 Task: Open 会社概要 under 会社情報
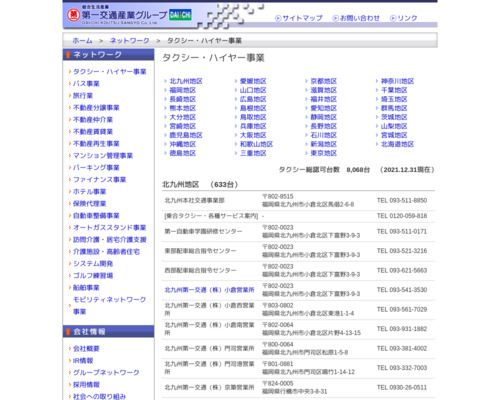point(86,349)
